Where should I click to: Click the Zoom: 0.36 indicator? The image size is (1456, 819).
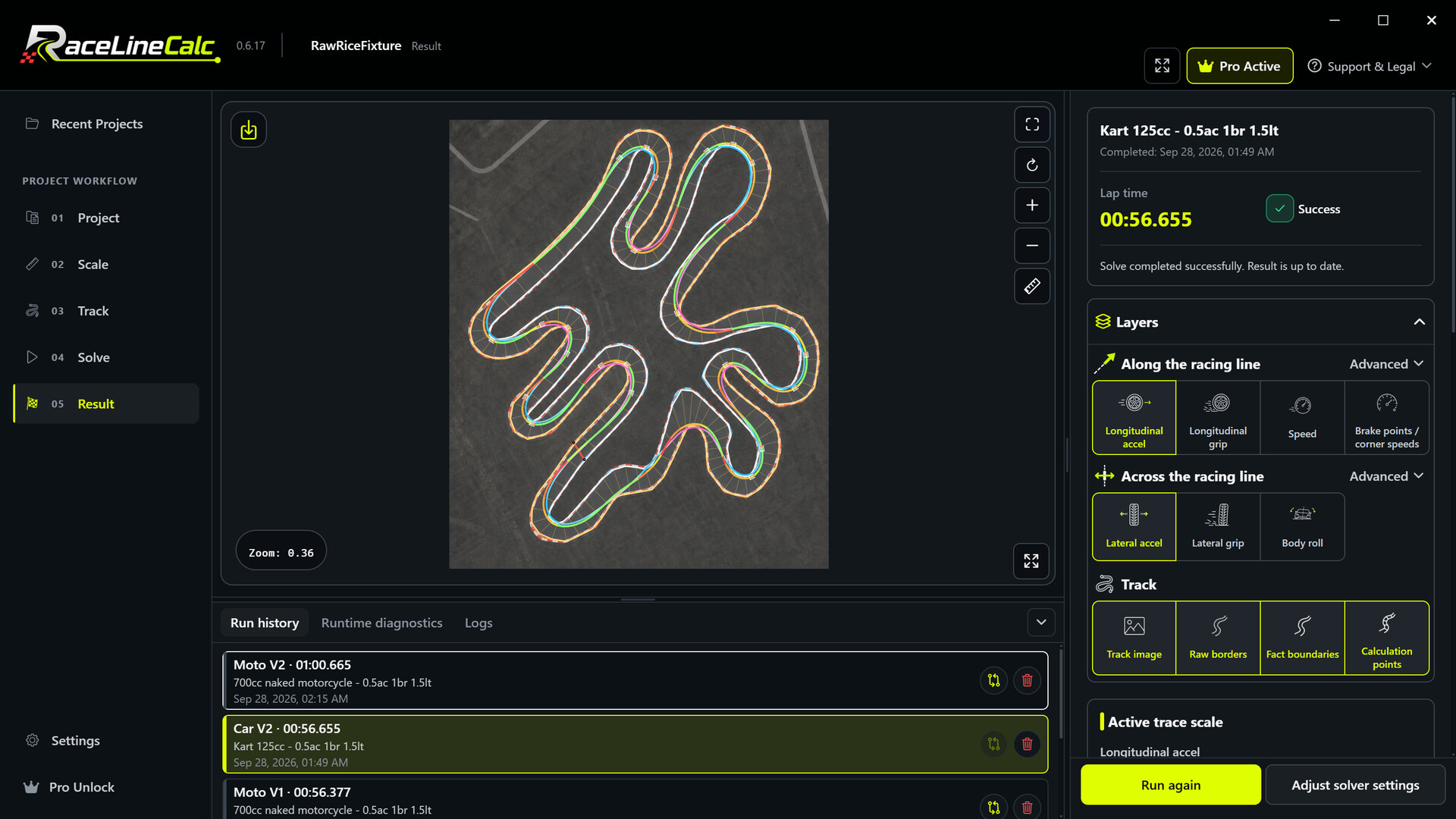(x=281, y=552)
